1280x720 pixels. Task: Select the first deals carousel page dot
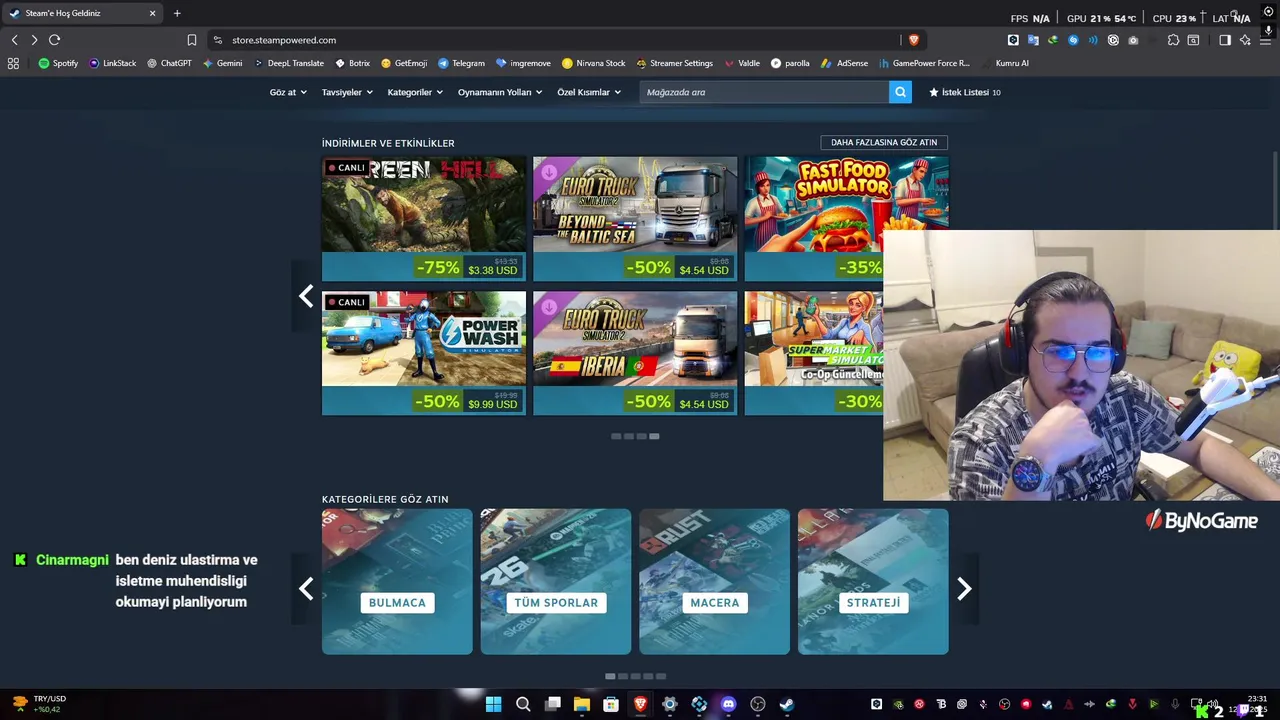point(616,436)
